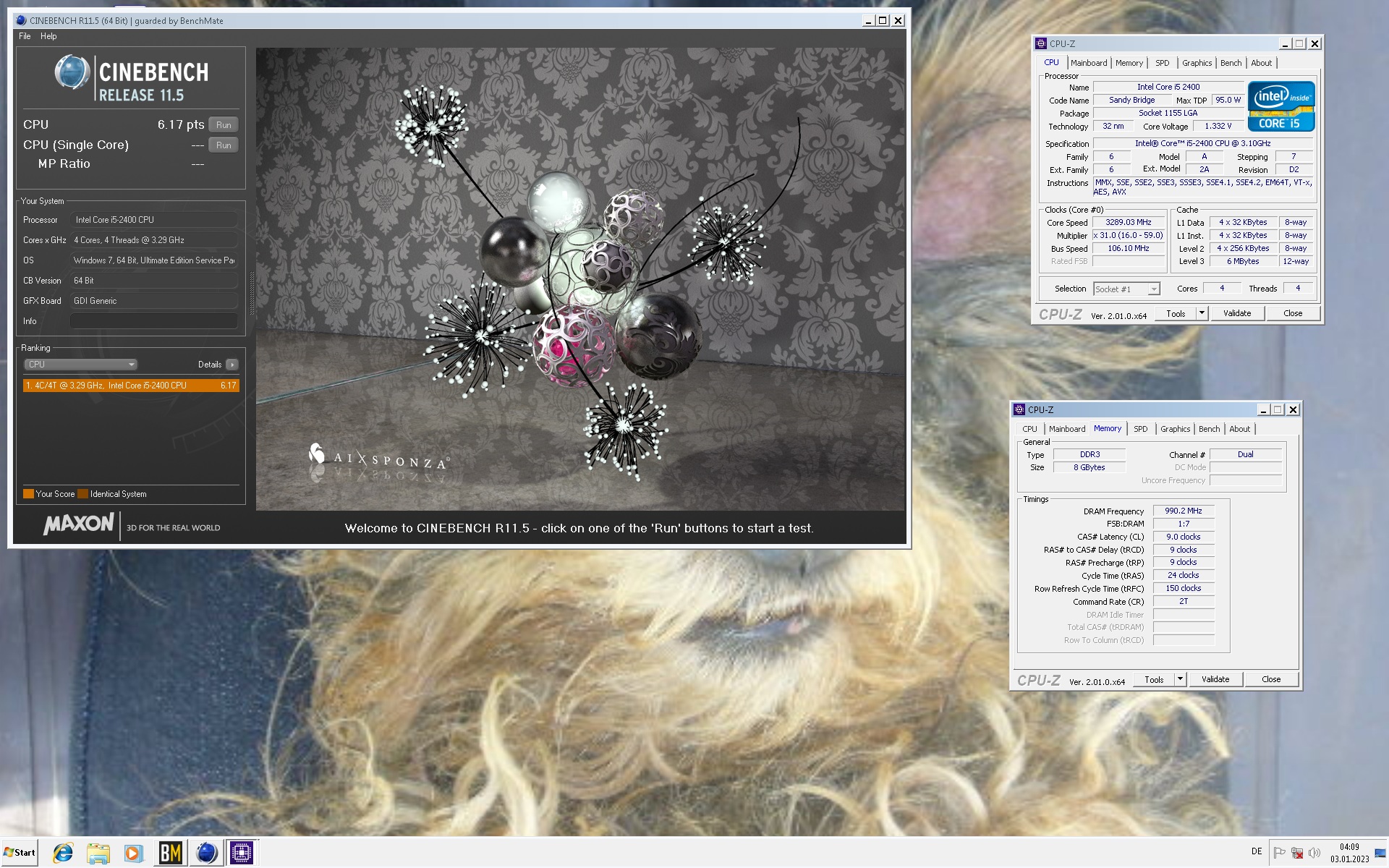Viewport: 1389px width, 868px height.
Task: Open SPD tab in upper CPU-Z
Action: (1163, 63)
